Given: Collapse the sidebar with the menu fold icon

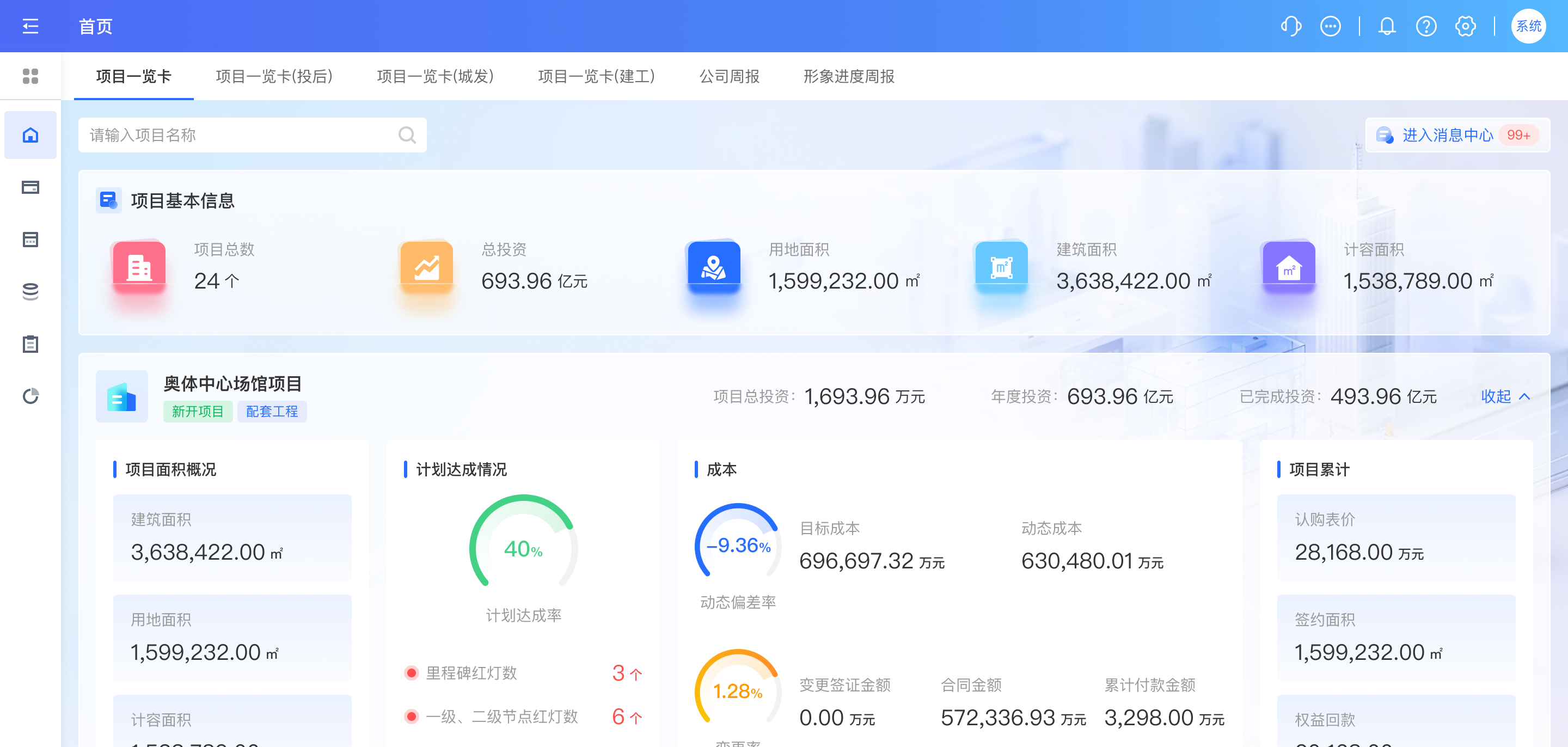Looking at the screenshot, I should point(30,26).
